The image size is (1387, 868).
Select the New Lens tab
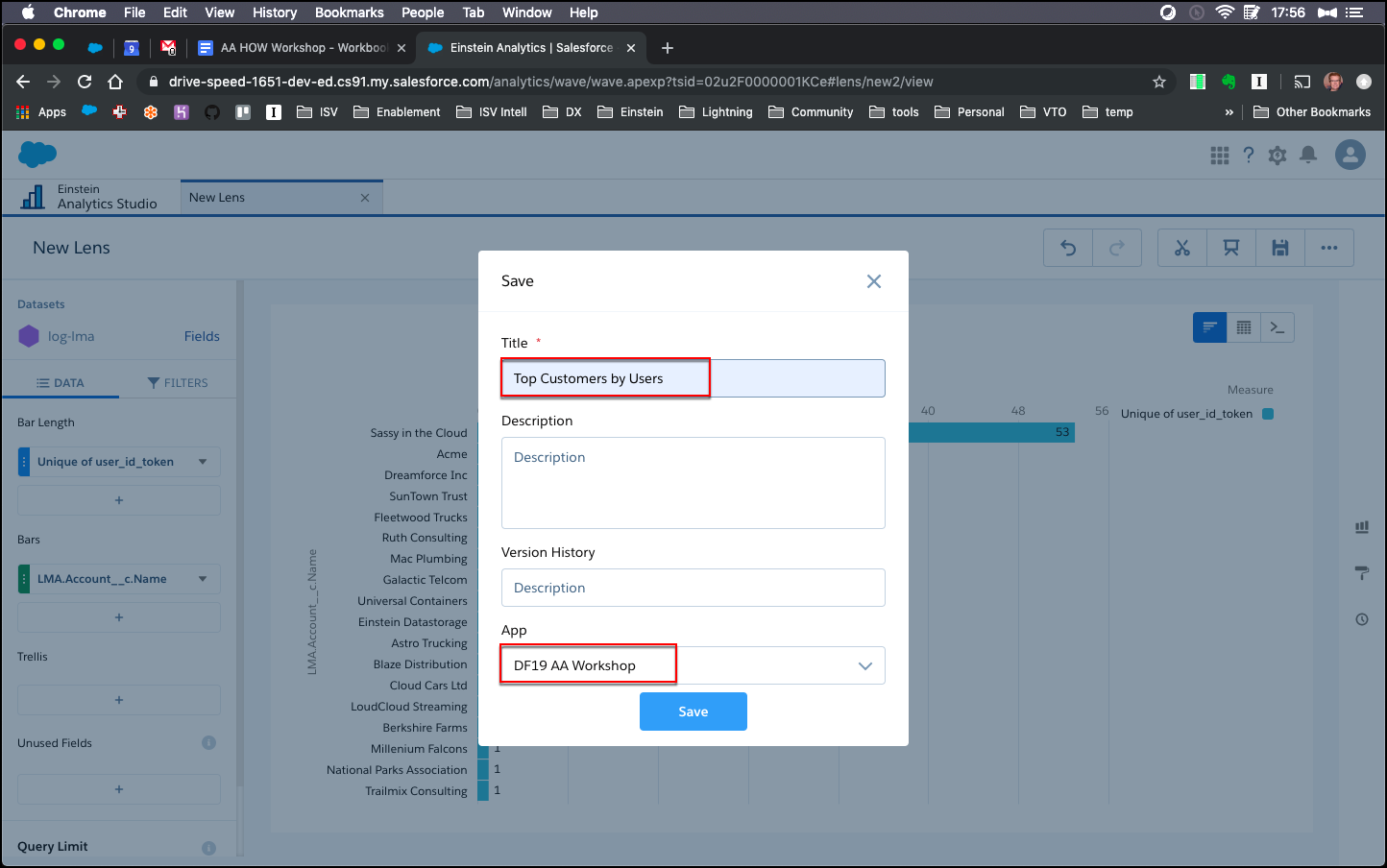217,197
